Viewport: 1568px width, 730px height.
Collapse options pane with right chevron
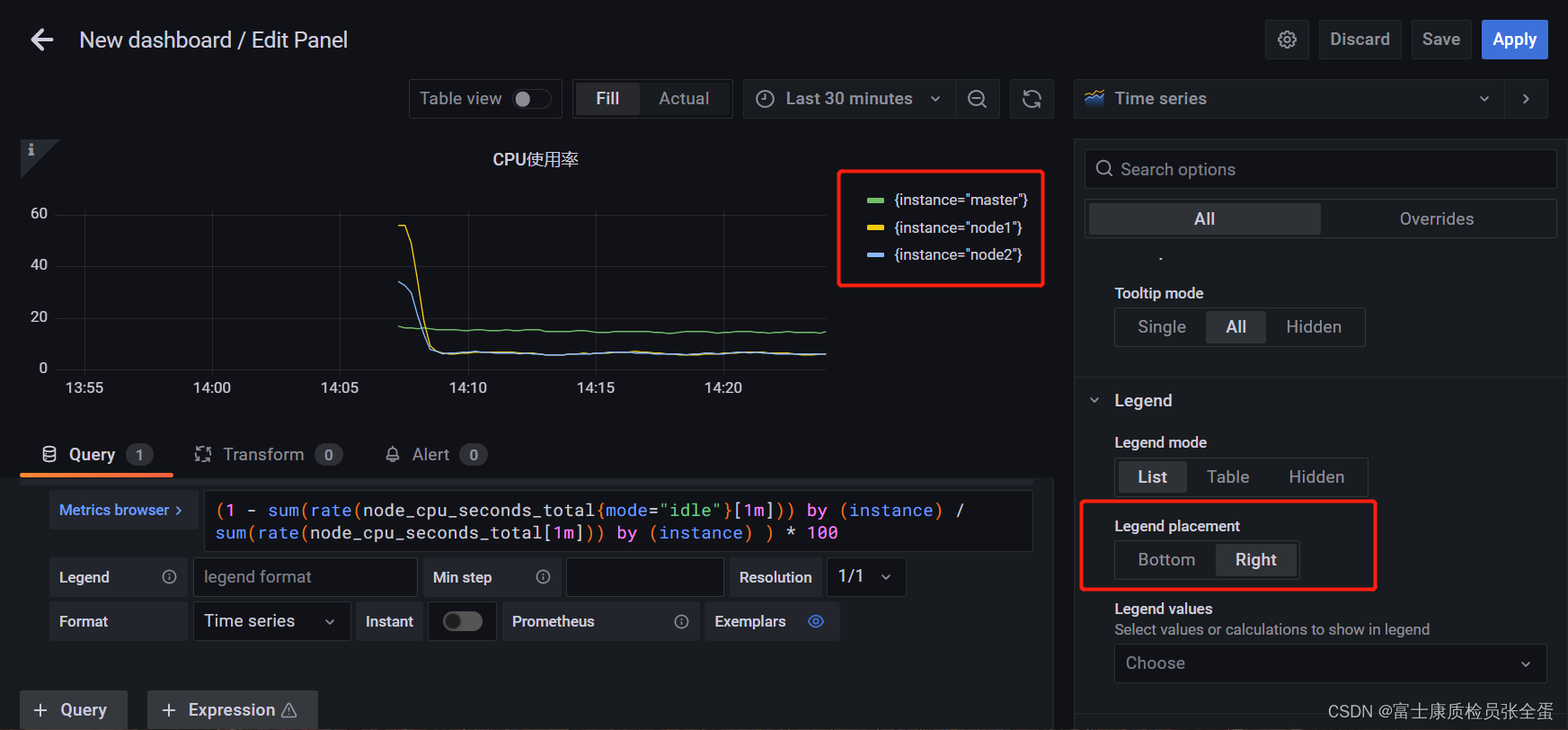pos(1526,99)
